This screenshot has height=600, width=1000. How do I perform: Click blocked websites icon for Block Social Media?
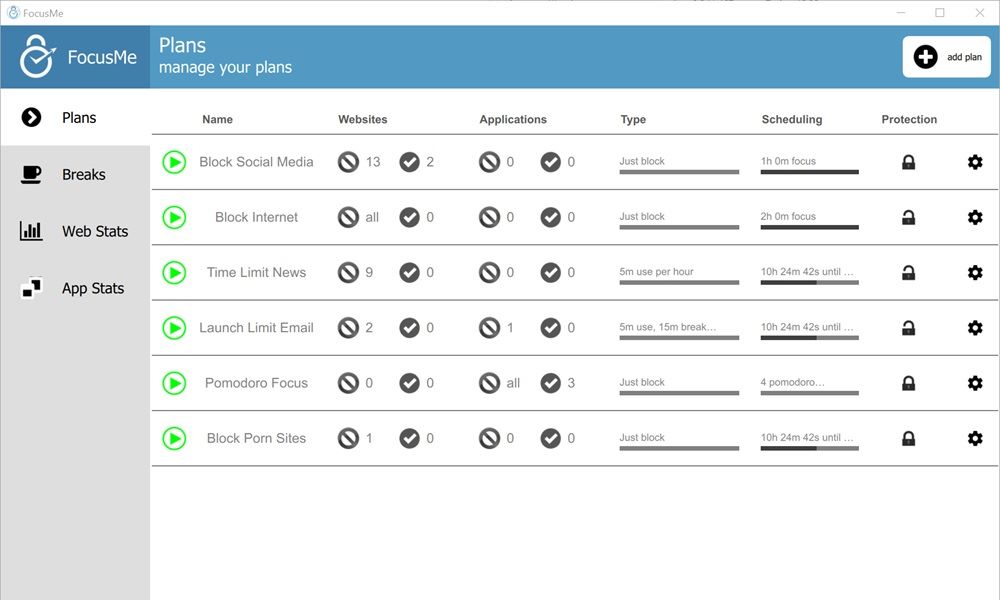pos(348,162)
